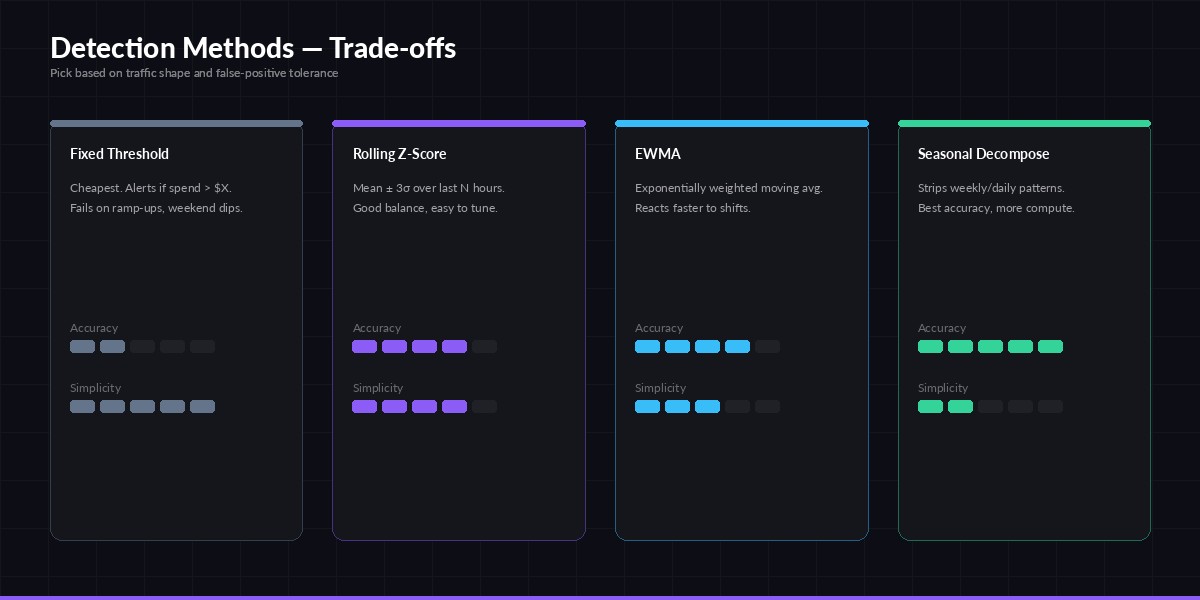Viewport: 1200px width, 600px height.
Task: Click the fourth Accuracy segment in the EWMA card
Action: pyautogui.click(x=737, y=347)
